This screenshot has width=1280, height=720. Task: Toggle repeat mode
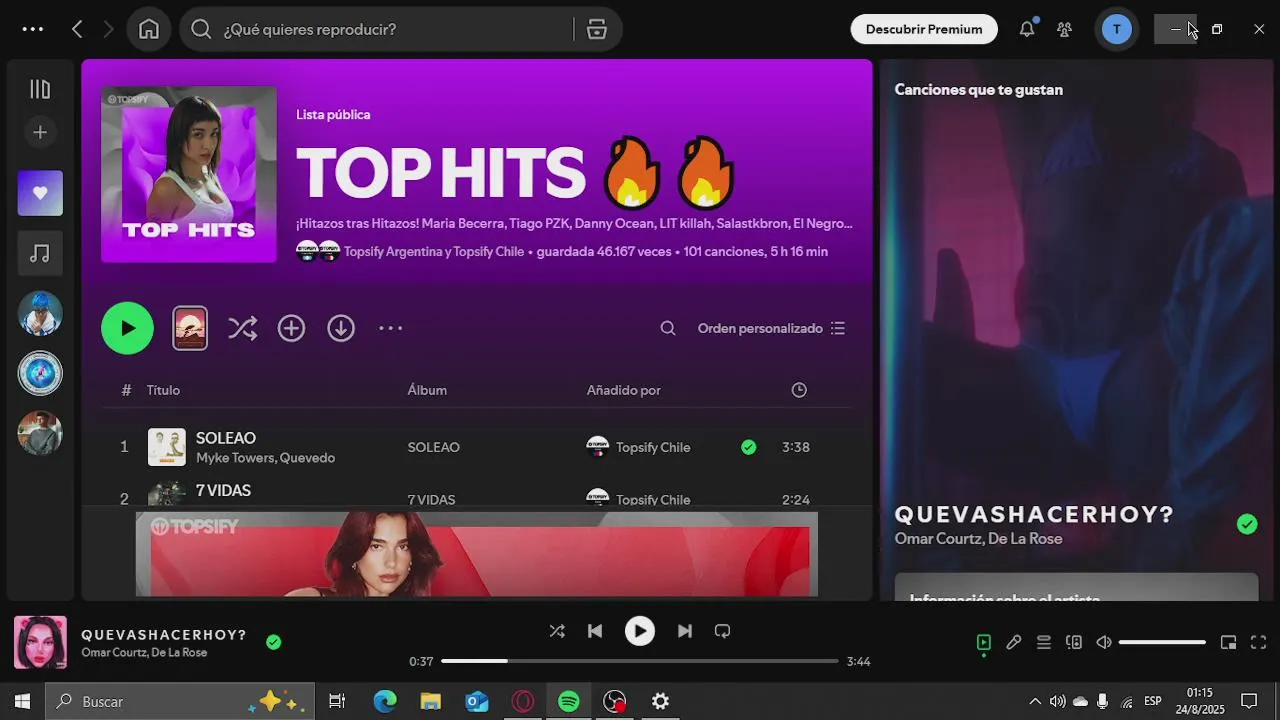(722, 631)
